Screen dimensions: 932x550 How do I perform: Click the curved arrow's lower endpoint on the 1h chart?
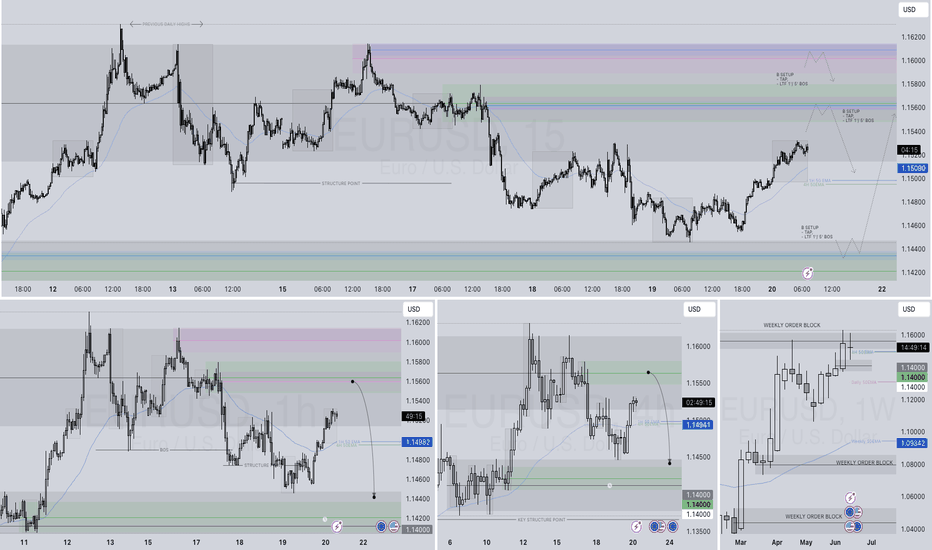pyautogui.click(x=374, y=496)
